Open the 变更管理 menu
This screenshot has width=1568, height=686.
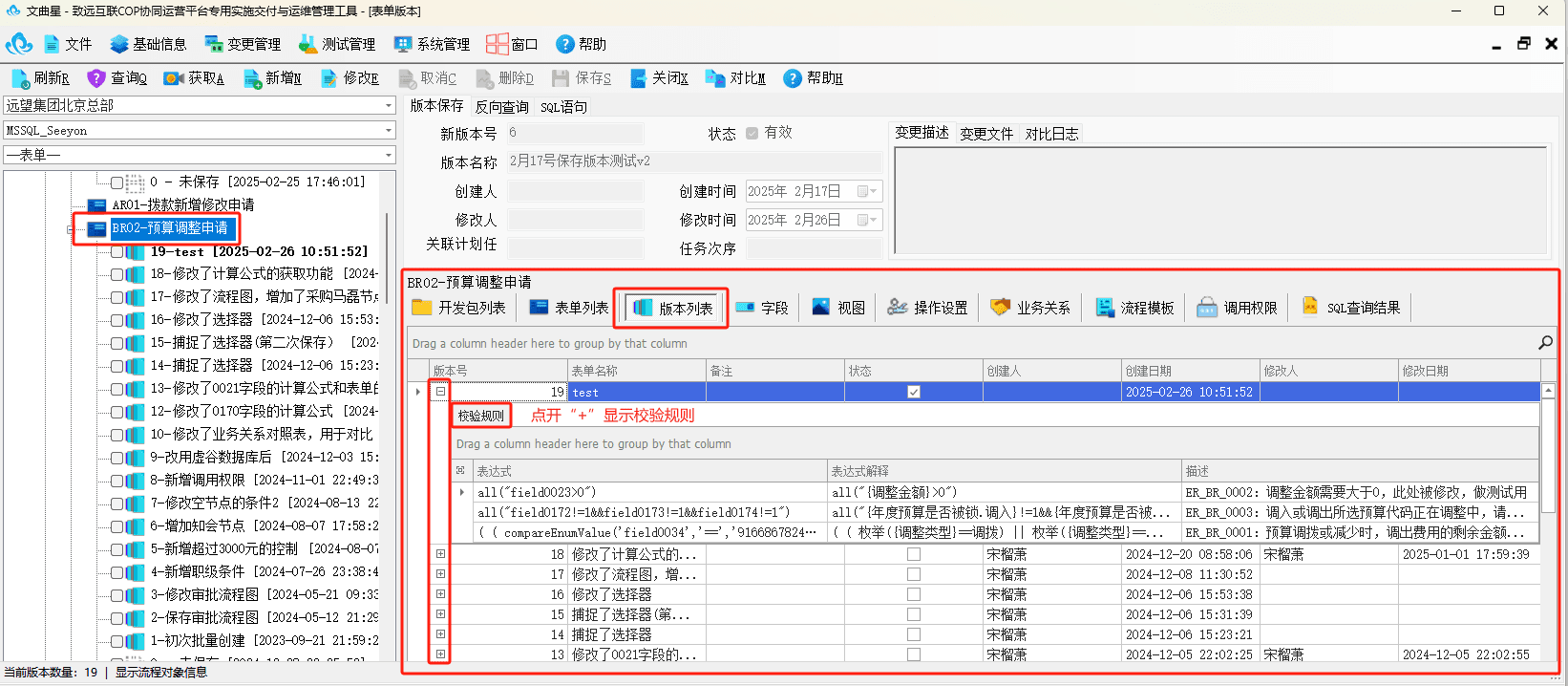point(243,44)
